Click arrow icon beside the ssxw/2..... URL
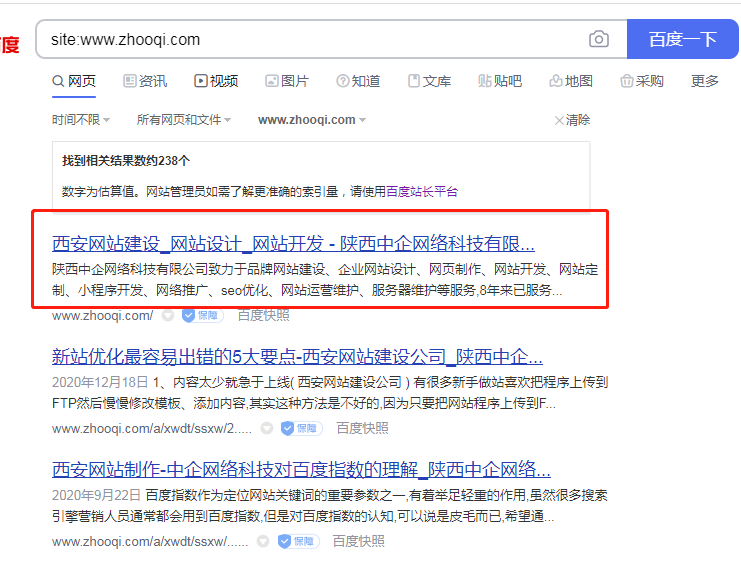741x574 pixels. (x=267, y=428)
